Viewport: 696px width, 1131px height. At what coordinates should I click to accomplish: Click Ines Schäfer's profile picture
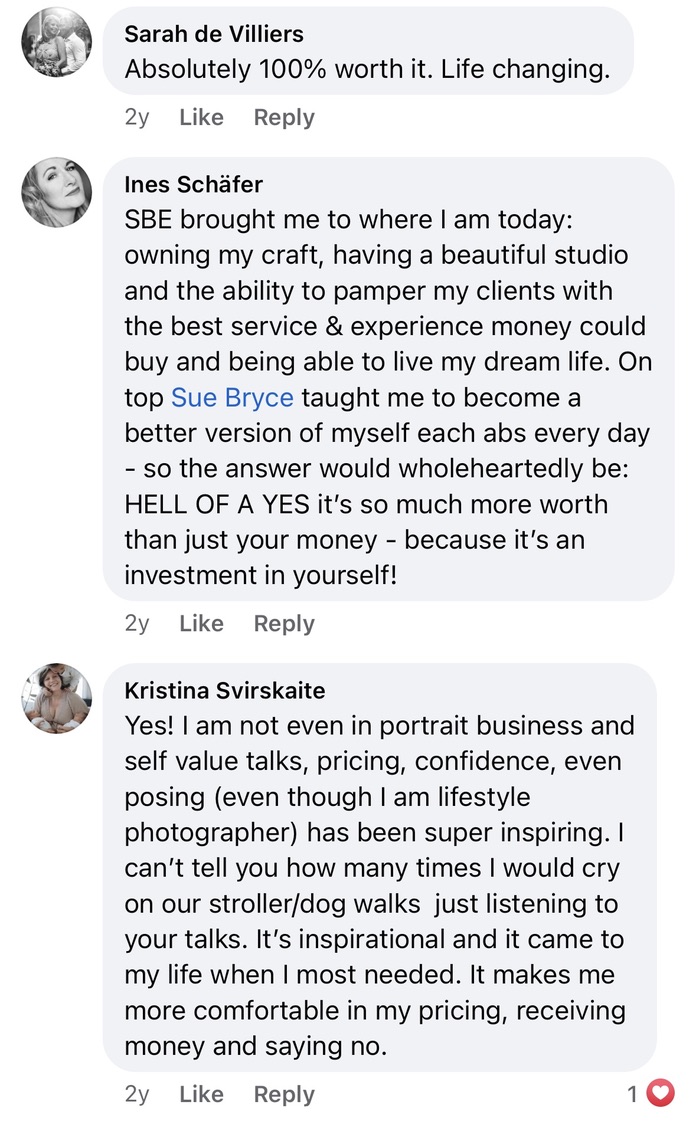(x=57, y=193)
